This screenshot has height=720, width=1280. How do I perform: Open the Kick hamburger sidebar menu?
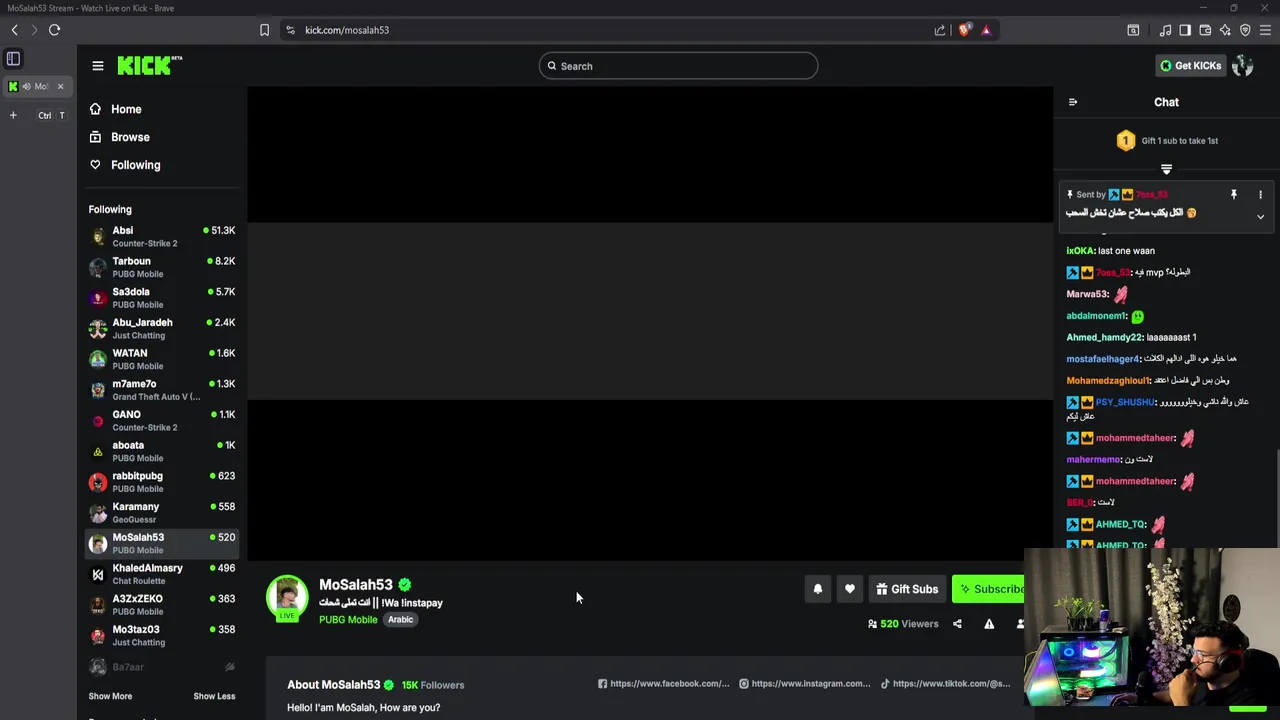click(x=97, y=66)
